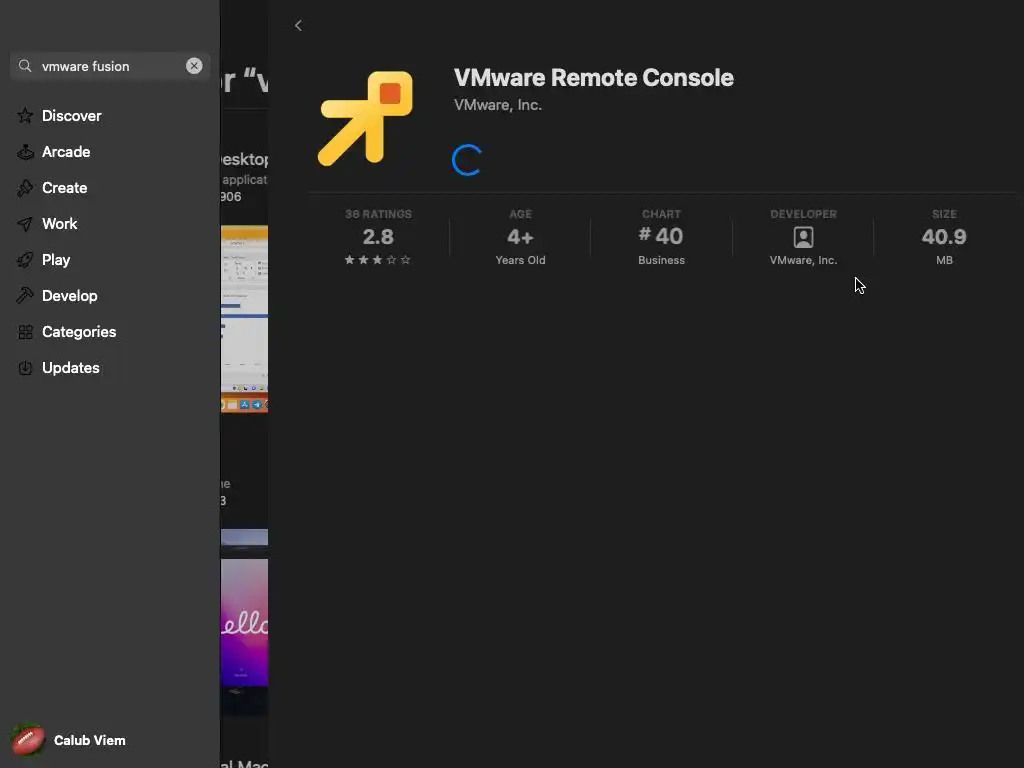
Task: Click the purple hello screenshot thumbnail behind
Action: pyautogui.click(x=244, y=622)
